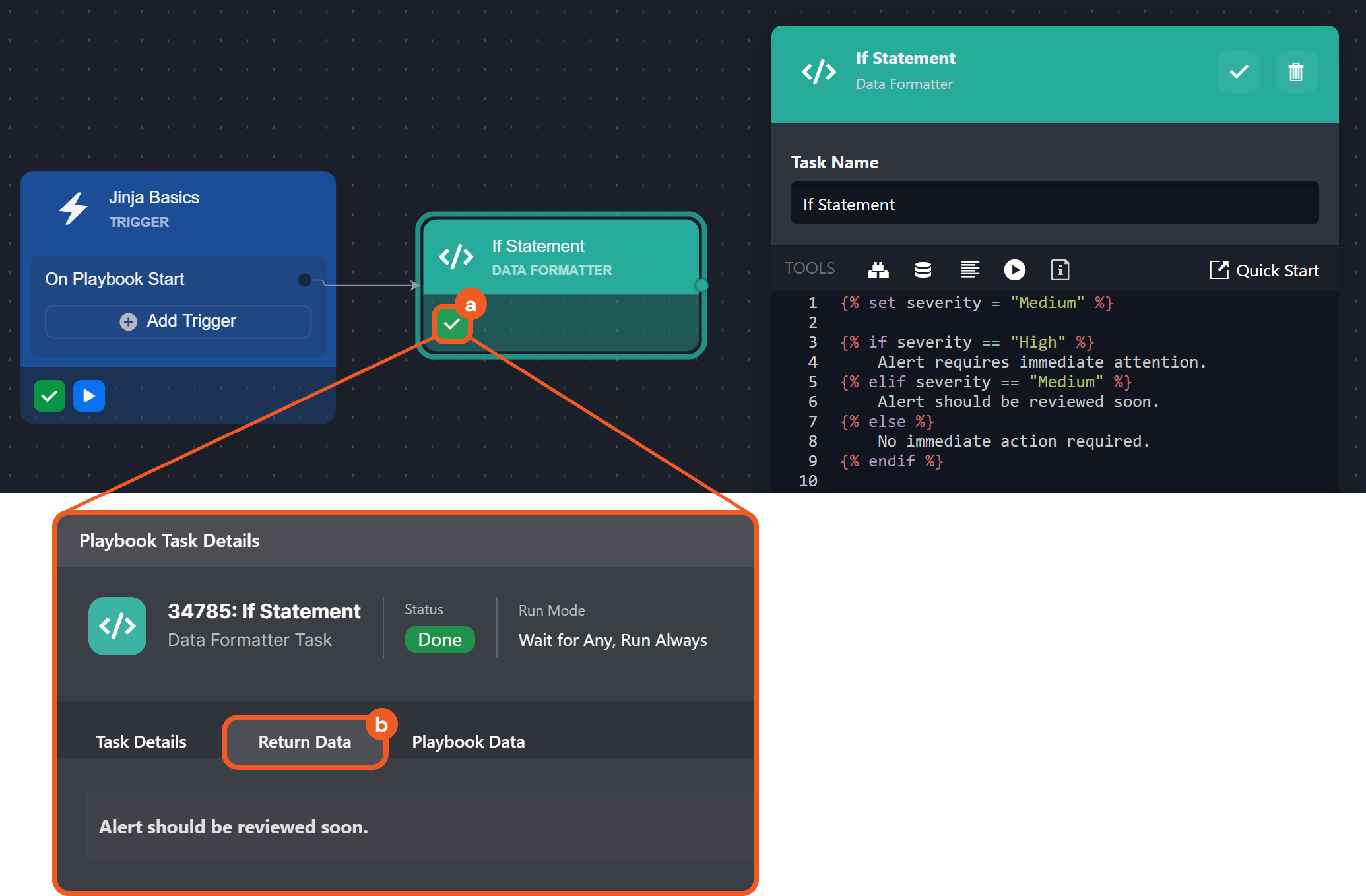Open the Quick Start link
The image size is (1366, 896).
click(1264, 271)
